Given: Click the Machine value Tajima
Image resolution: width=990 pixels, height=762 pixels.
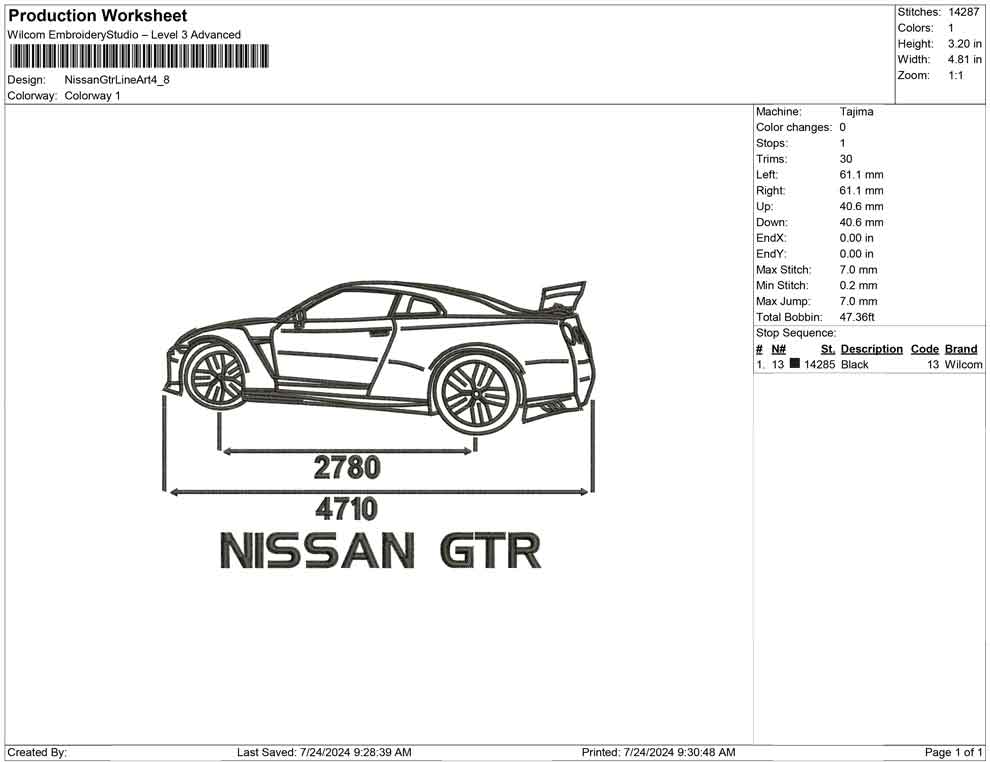Looking at the screenshot, I should pyautogui.click(x=856, y=111).
